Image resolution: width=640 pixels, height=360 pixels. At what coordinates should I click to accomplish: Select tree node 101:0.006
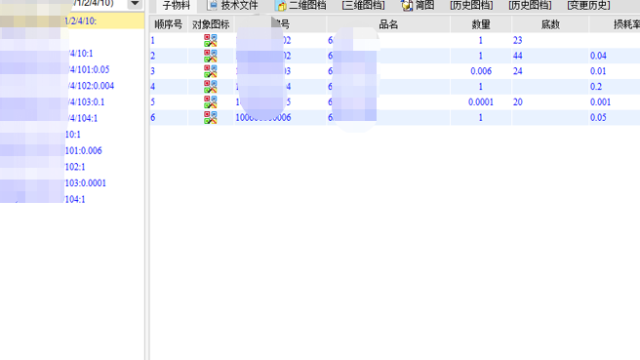tap(83, 151)
